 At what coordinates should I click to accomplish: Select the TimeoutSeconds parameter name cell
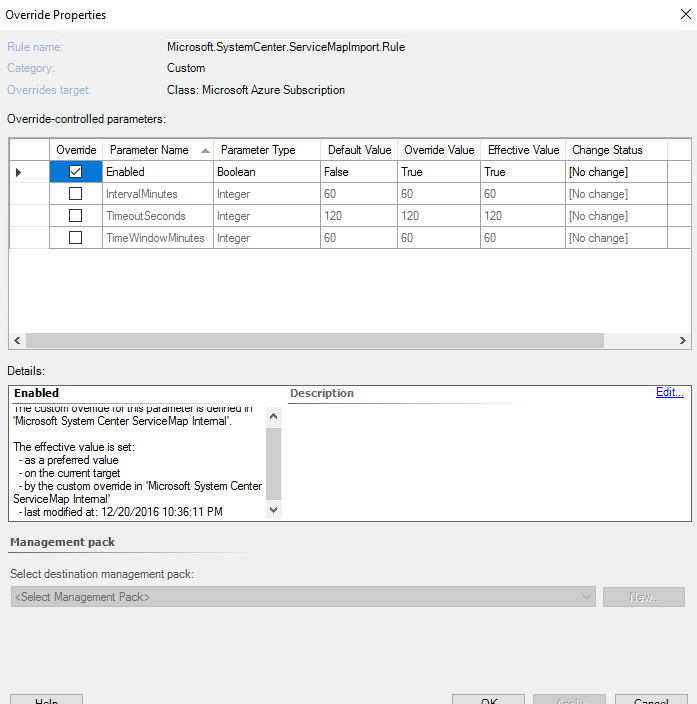(x=158, y=216)
